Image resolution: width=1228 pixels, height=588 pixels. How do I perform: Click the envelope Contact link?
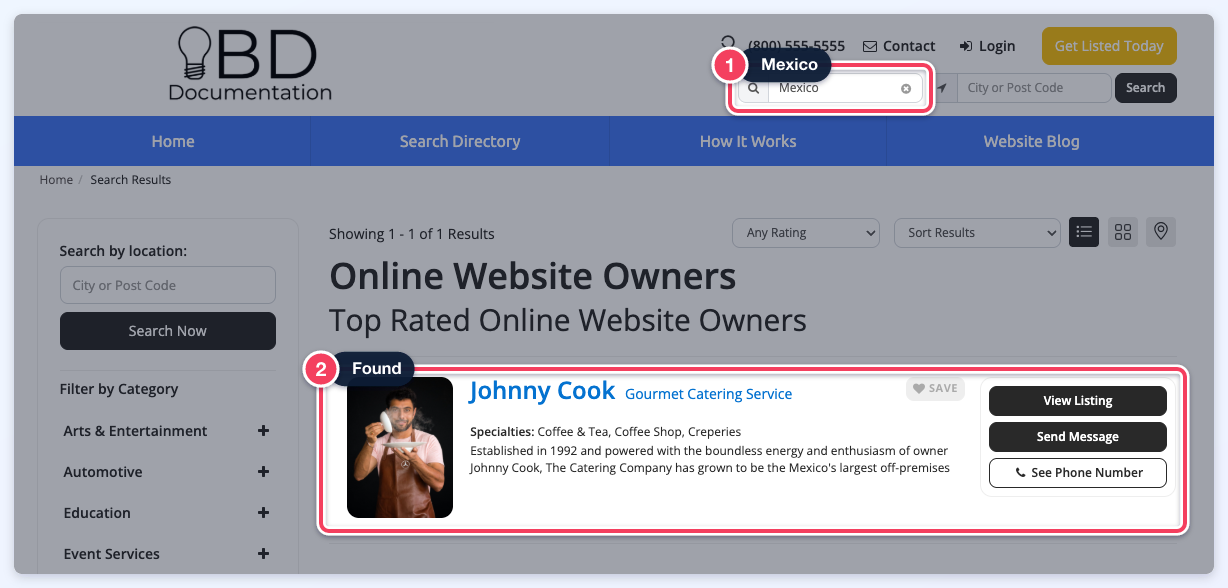[x=899, y=46]
